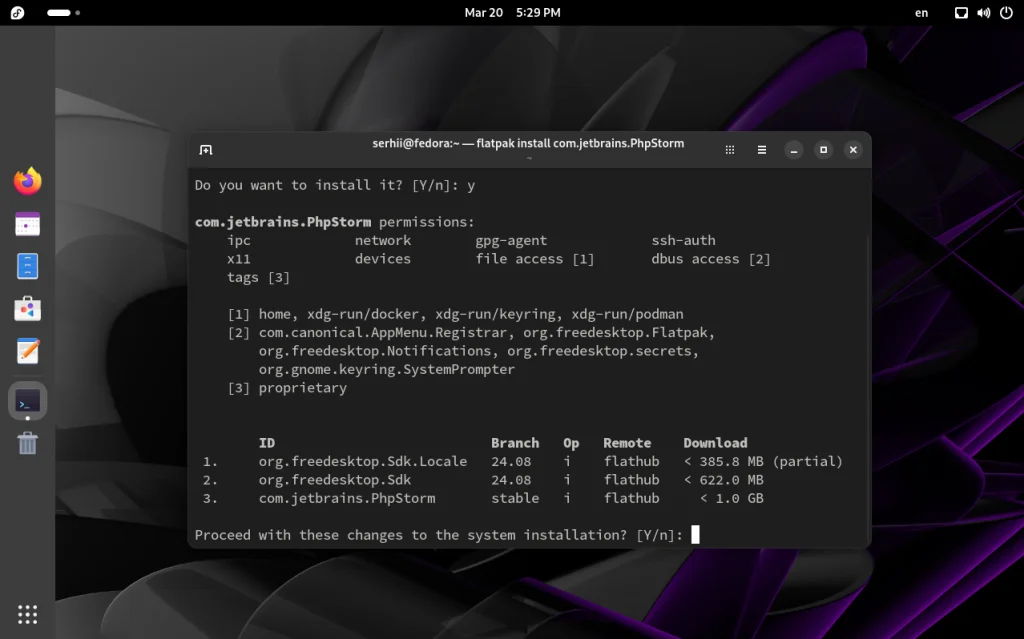Open the Trash from the dock

click(27, 443)
